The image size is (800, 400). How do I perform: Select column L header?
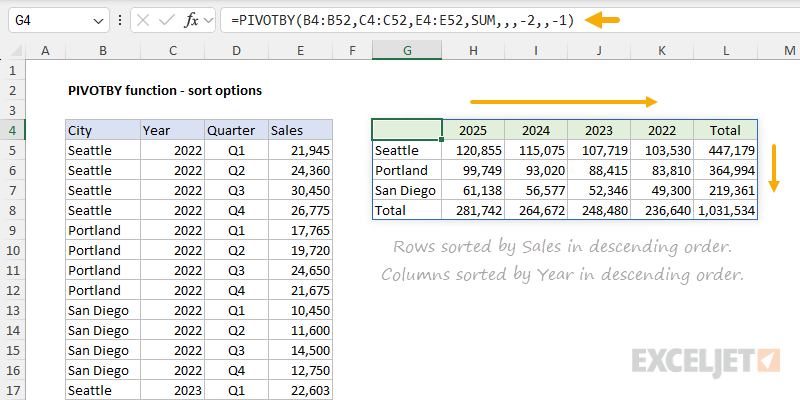coord(726,51)
